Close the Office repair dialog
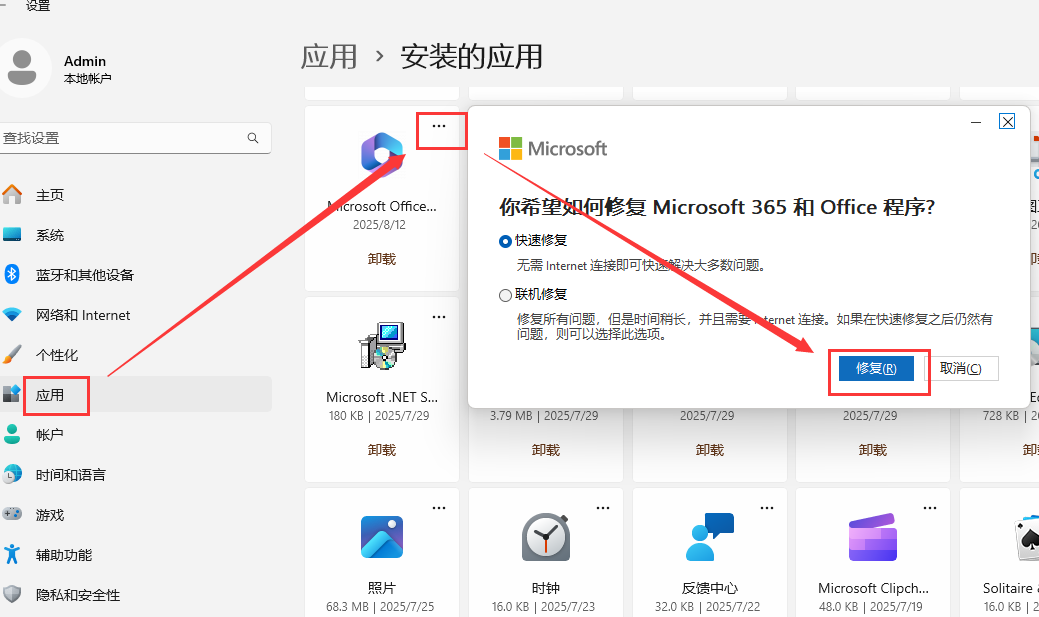The width and height of the screenshot is (1039, 617). click(x=1007, y=121)
